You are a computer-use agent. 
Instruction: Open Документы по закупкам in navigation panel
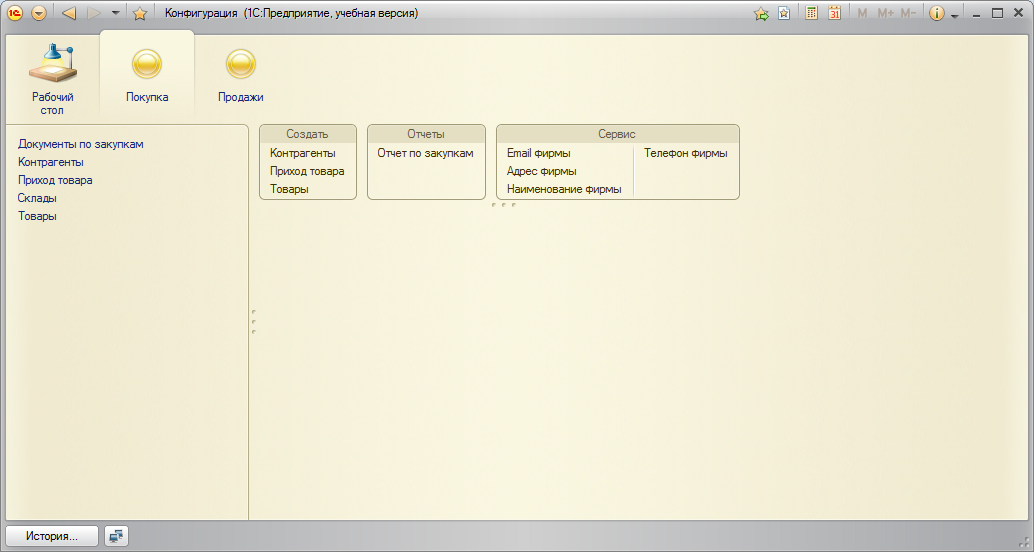pyautogui.click(x=80, y=144)
